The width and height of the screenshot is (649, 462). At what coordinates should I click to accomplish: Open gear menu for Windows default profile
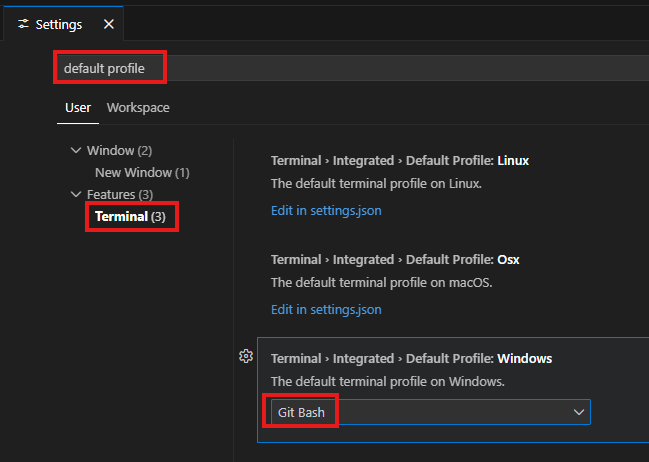coord(246,356)
